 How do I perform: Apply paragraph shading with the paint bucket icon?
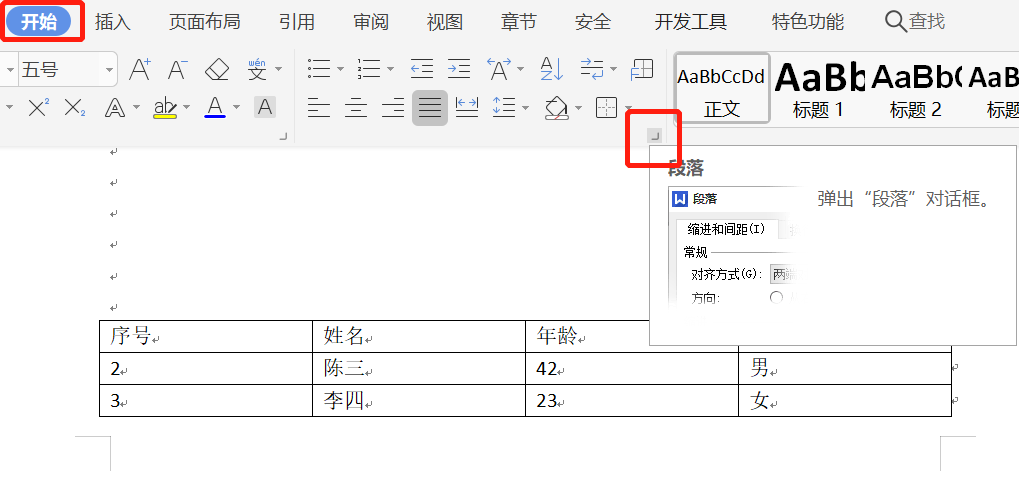point(556,107)
